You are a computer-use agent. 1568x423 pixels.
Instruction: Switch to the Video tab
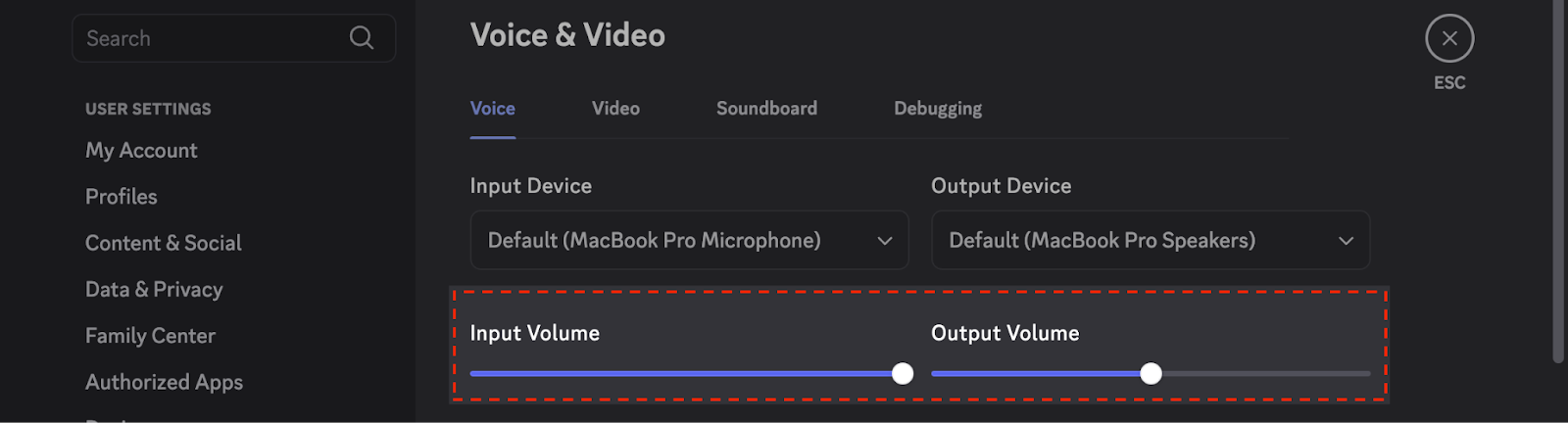(615, 109)
